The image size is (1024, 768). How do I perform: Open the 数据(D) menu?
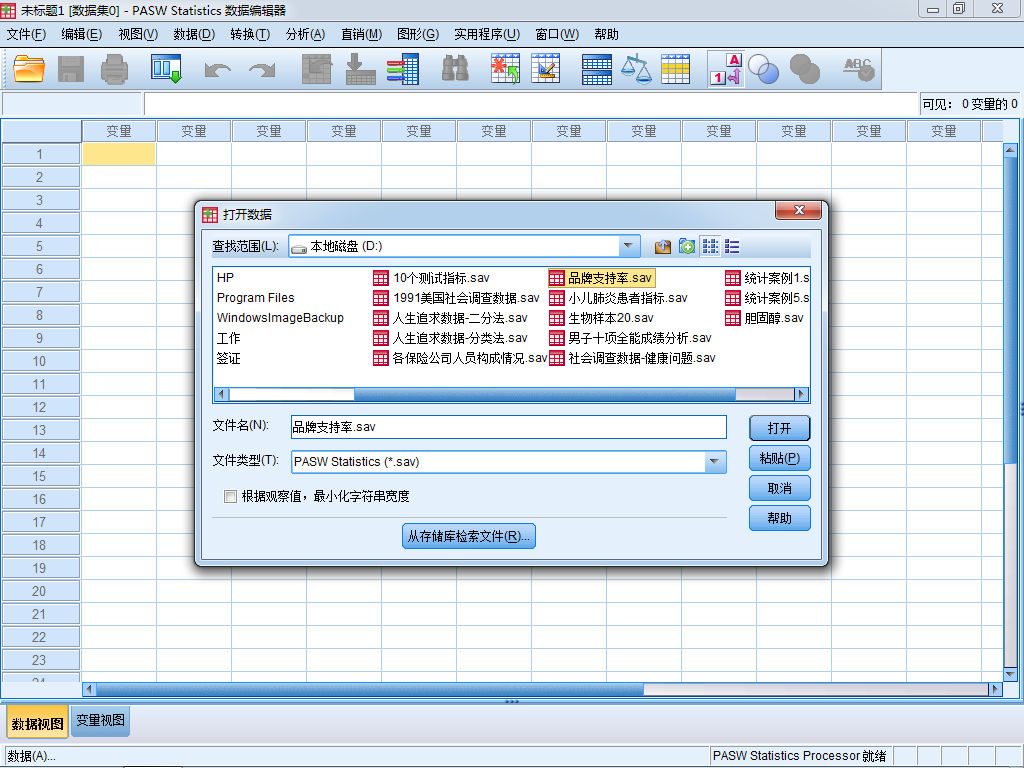(x=194, y=34)
